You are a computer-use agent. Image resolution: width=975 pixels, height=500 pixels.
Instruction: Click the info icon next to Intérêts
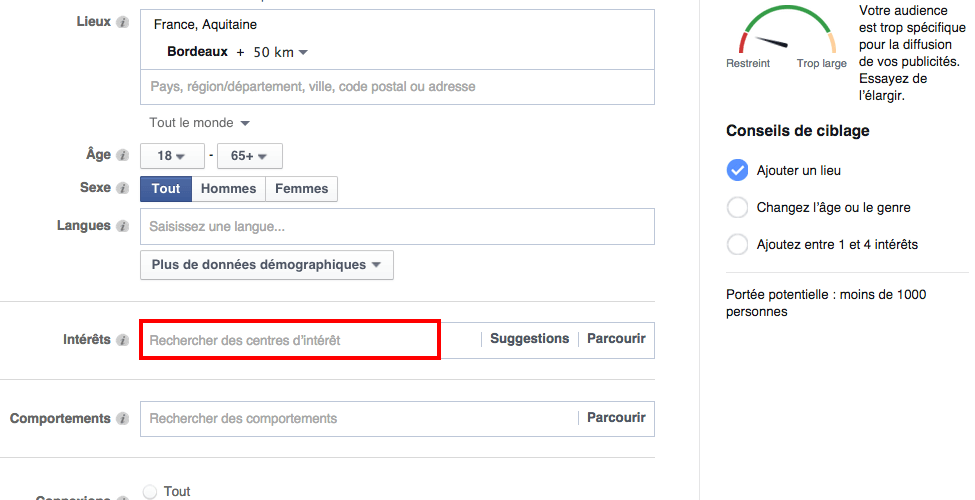[122, 340]
